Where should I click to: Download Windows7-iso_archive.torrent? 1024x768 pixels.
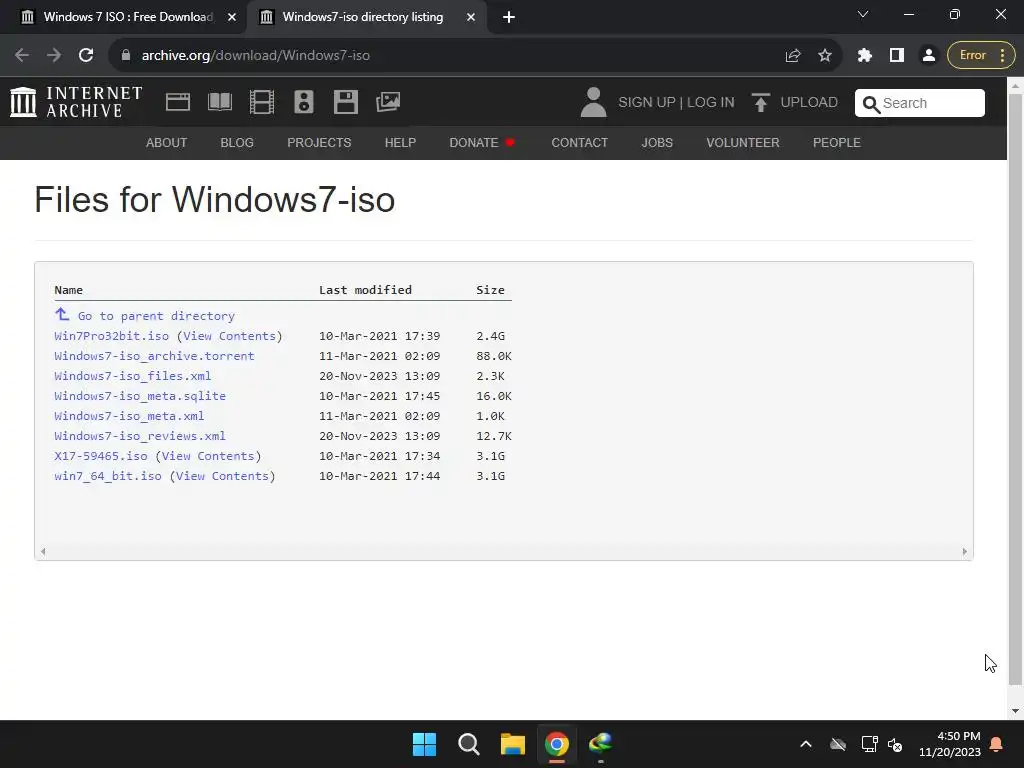(x=154, y=356)
